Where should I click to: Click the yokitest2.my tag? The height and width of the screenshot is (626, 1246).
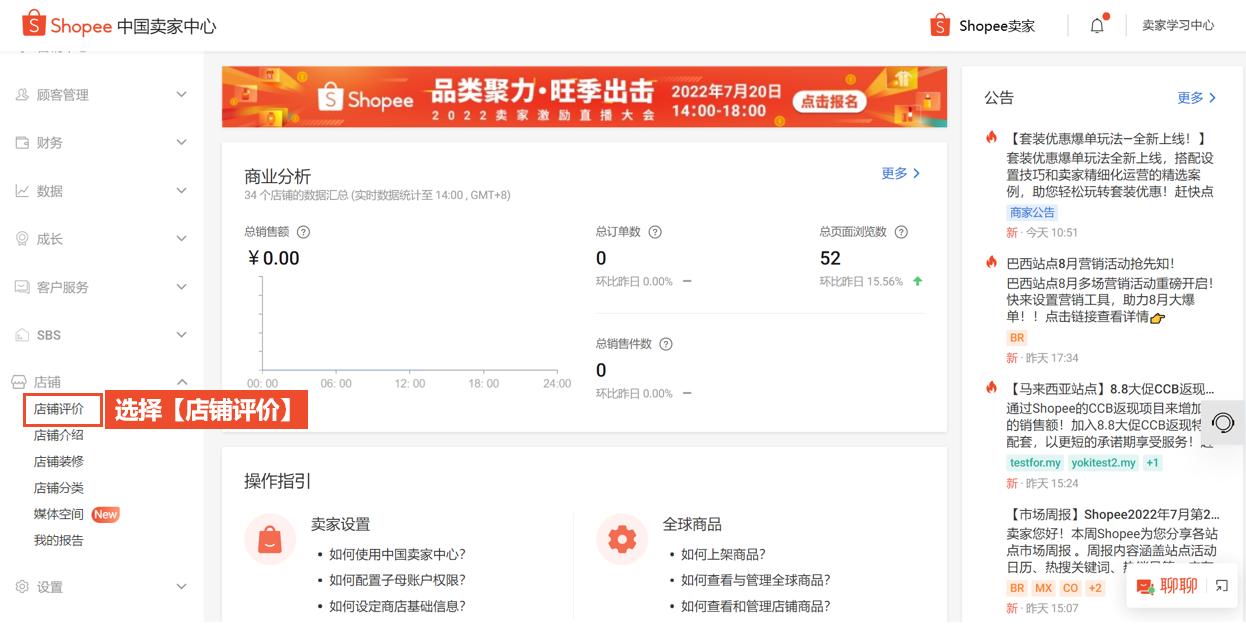[1103, 462]
